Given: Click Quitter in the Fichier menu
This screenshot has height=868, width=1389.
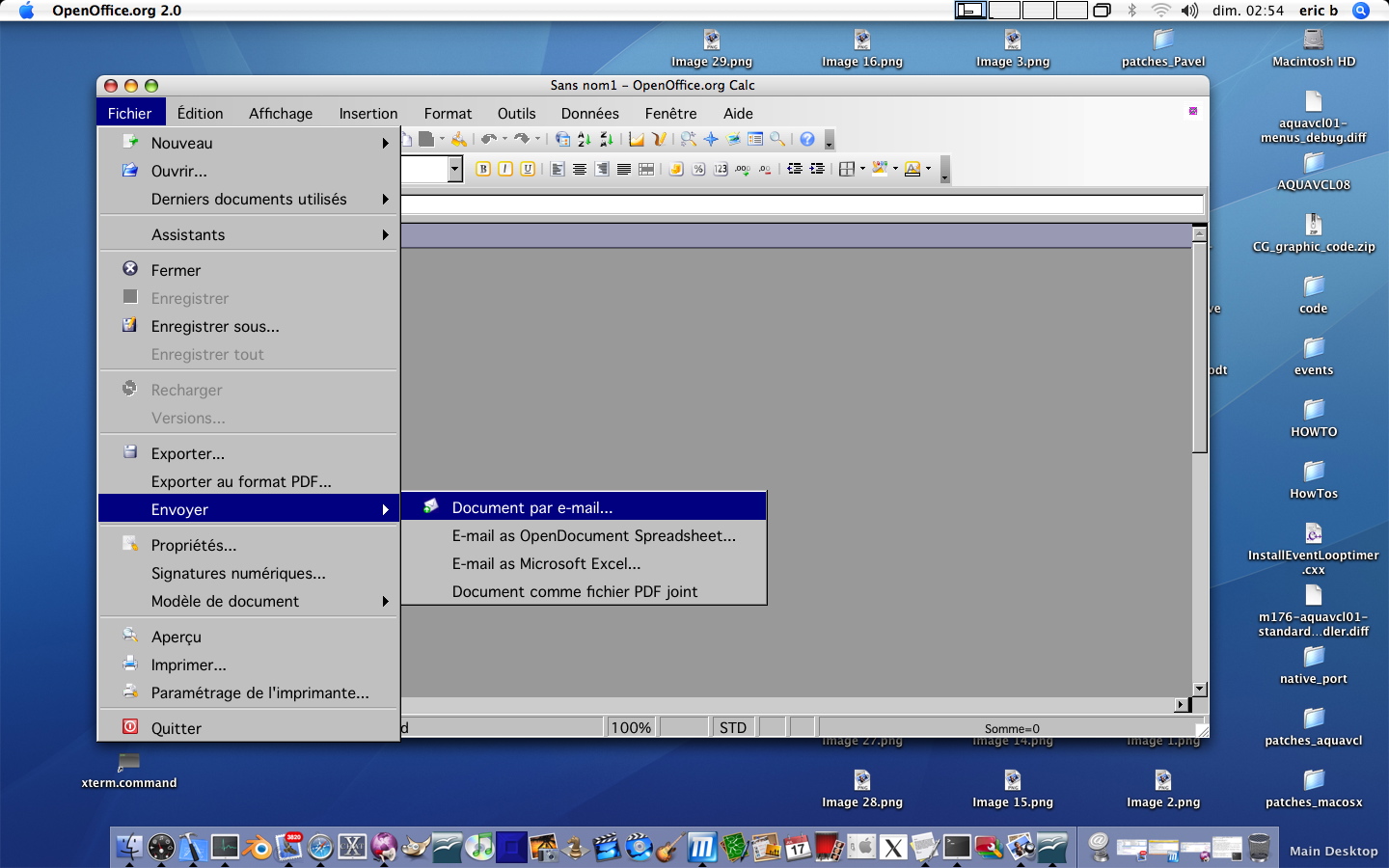Looking at the screenshot, I should 249,728.
